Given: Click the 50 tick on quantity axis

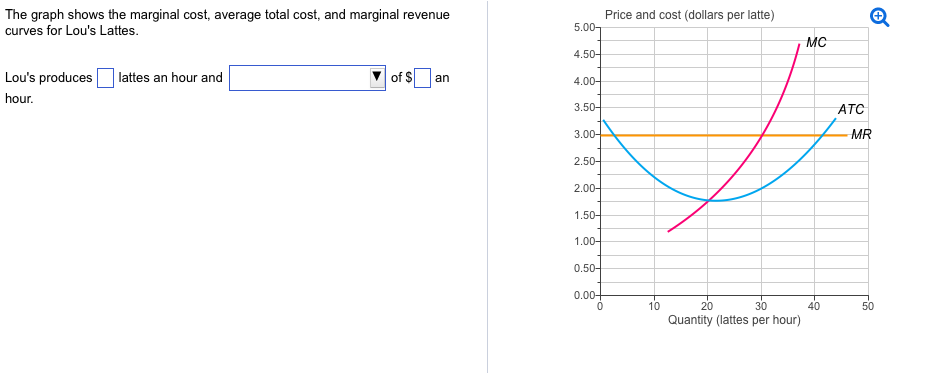Looking at the screenshot, I should 868,306.
